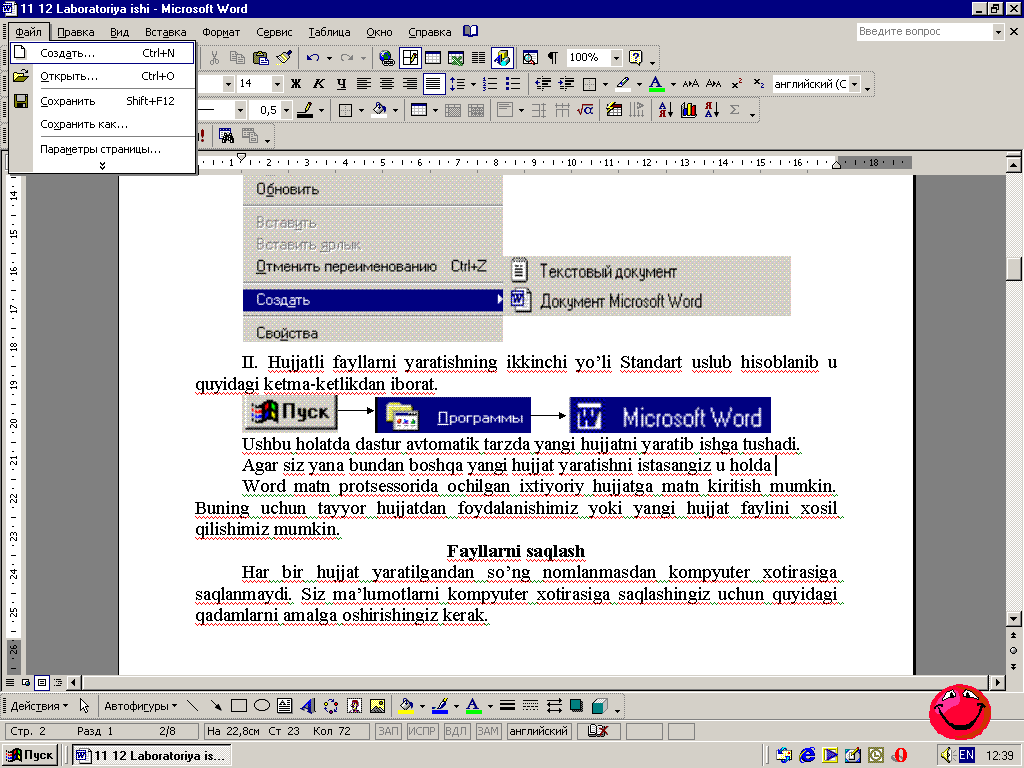Image resolution: width=1024 pixels, height=768 pixels.
Task: Toggle Italic (К) formatting
Action: point(319,84)
